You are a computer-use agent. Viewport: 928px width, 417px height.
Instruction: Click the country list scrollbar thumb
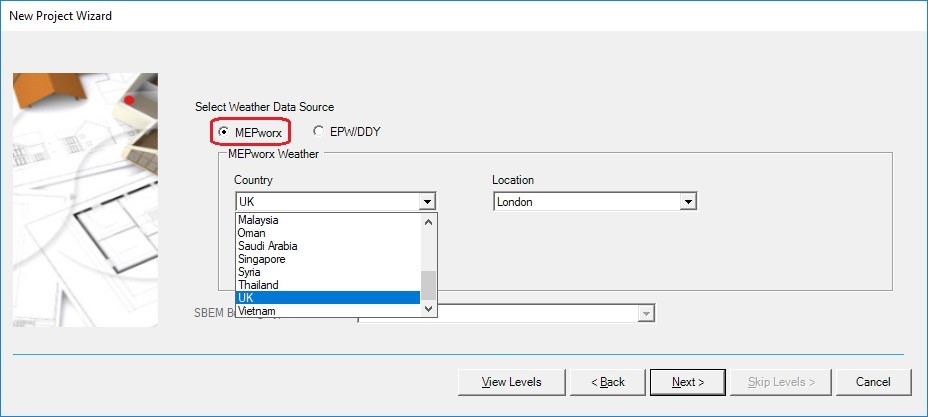coord(428,286)
